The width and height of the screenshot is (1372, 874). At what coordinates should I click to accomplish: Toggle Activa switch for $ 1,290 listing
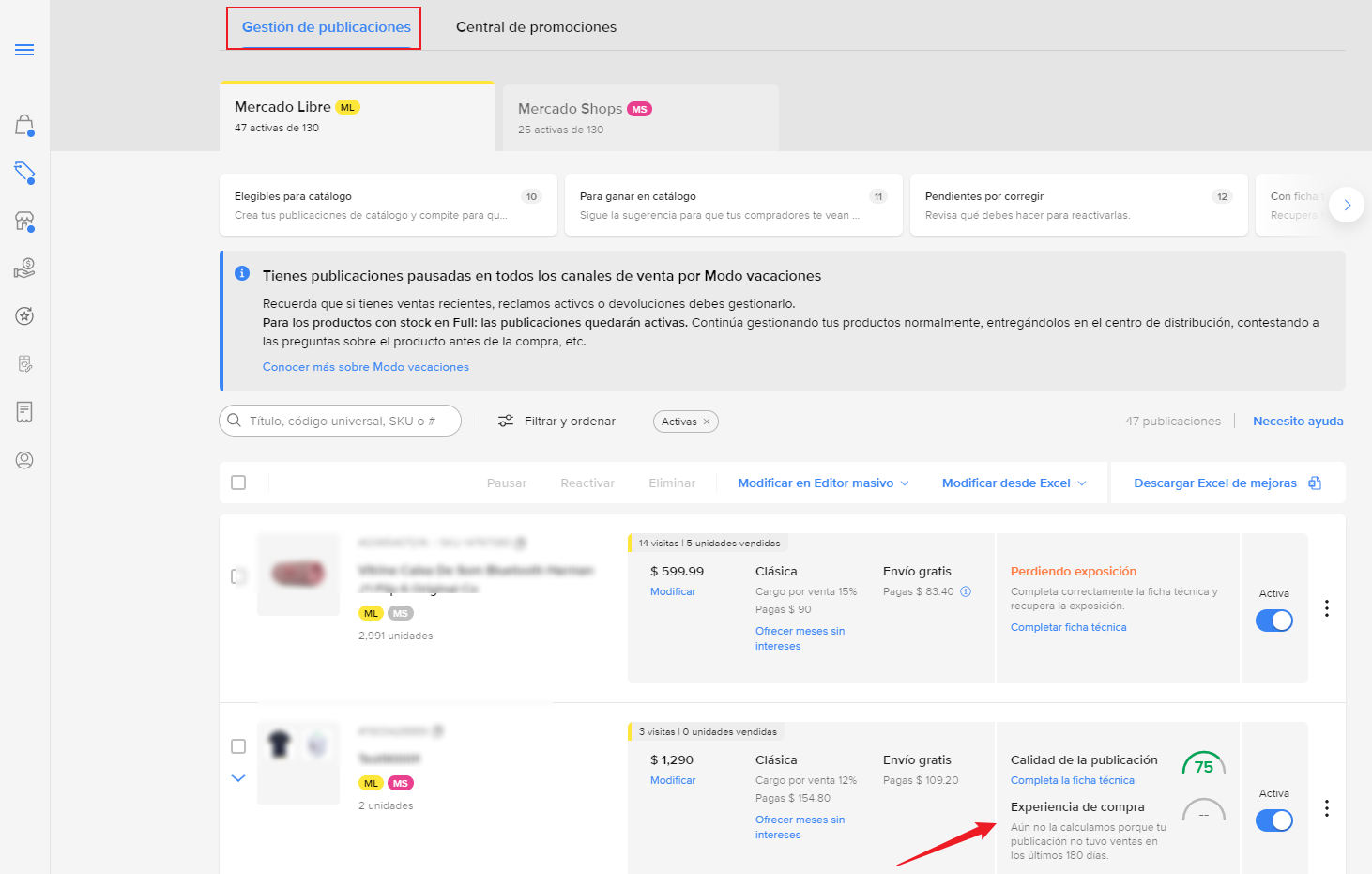click(1274, 820)
